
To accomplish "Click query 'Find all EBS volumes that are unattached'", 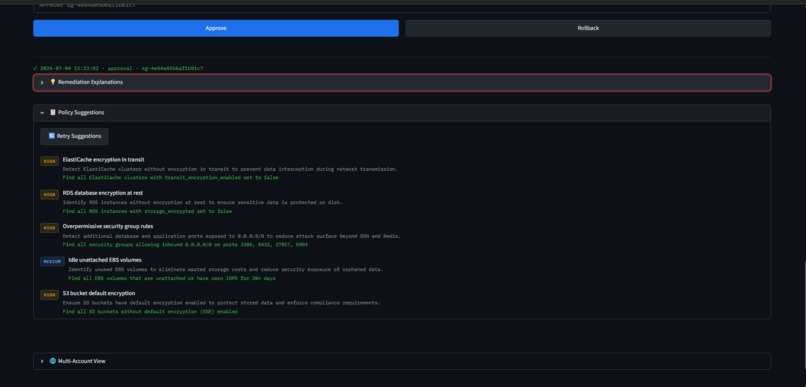I will point(172,278).
